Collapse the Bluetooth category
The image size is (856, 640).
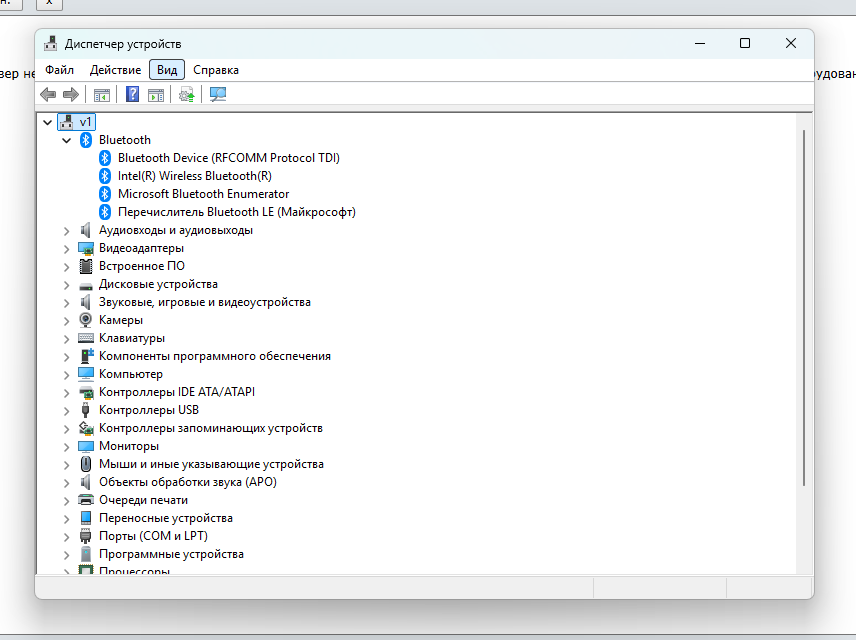(67, 140)
